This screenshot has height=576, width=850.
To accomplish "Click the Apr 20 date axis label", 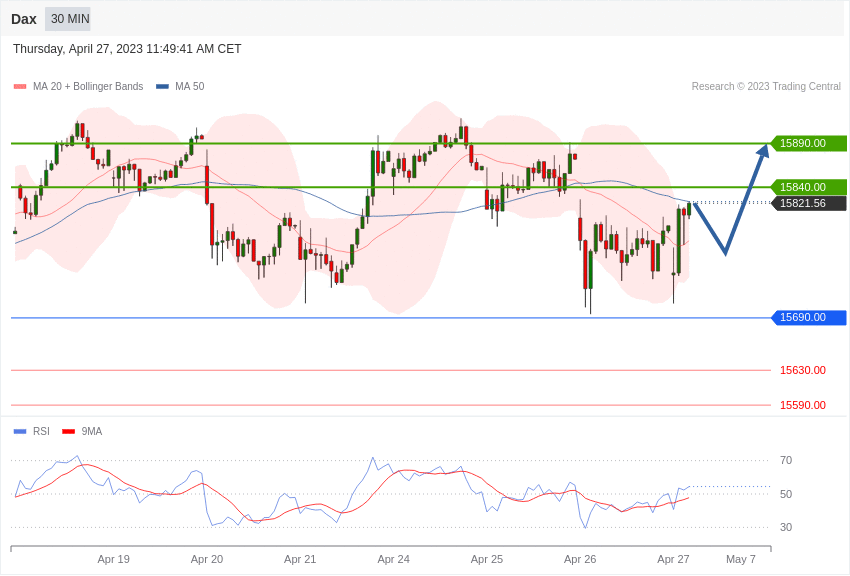I will point(207,559).
